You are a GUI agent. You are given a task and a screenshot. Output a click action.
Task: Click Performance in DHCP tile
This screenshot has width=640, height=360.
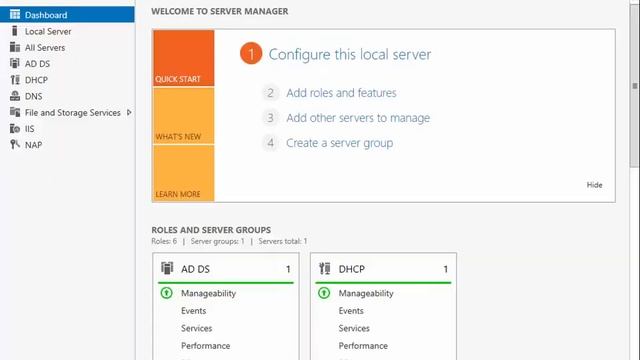point(363,346)
